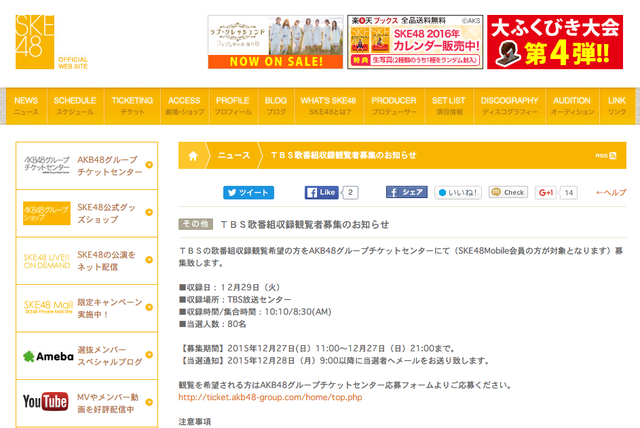Click the text 収録日：12月29日（火）
This screenshot has height=428, width=640.
pyautogui.click(x=229, y=288)
